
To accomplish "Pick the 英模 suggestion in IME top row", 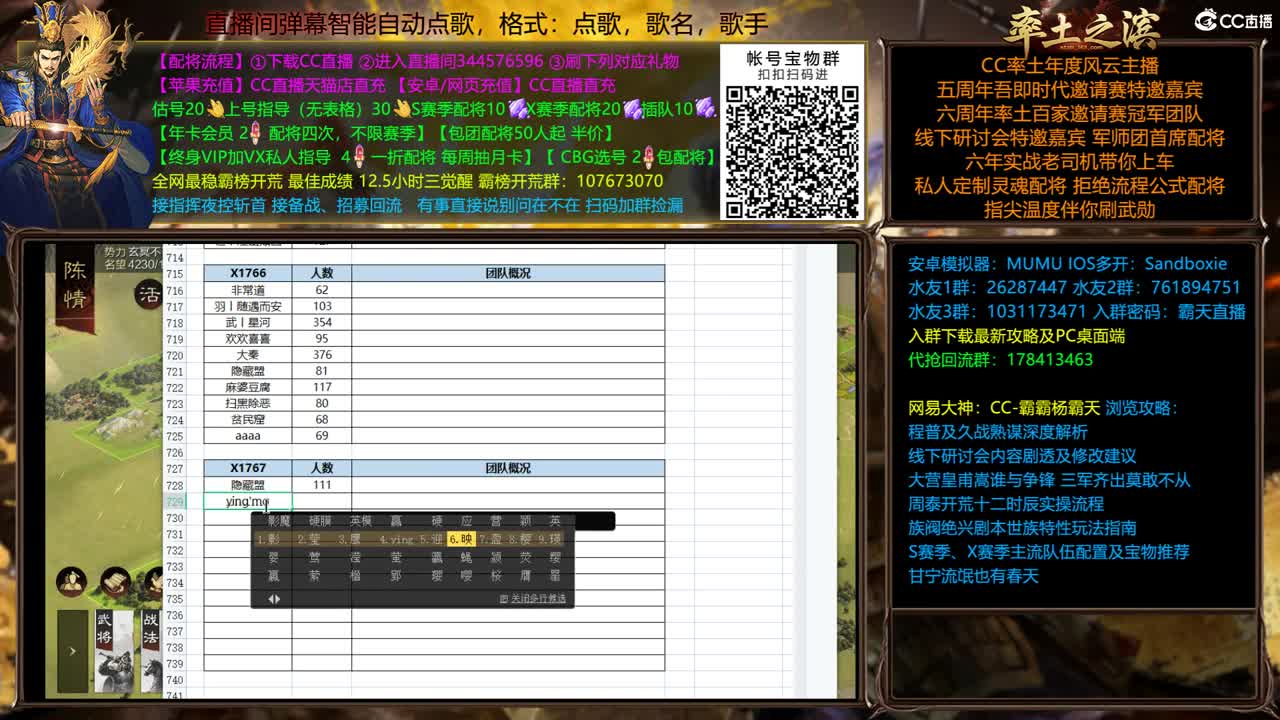I will pos(361,521).
